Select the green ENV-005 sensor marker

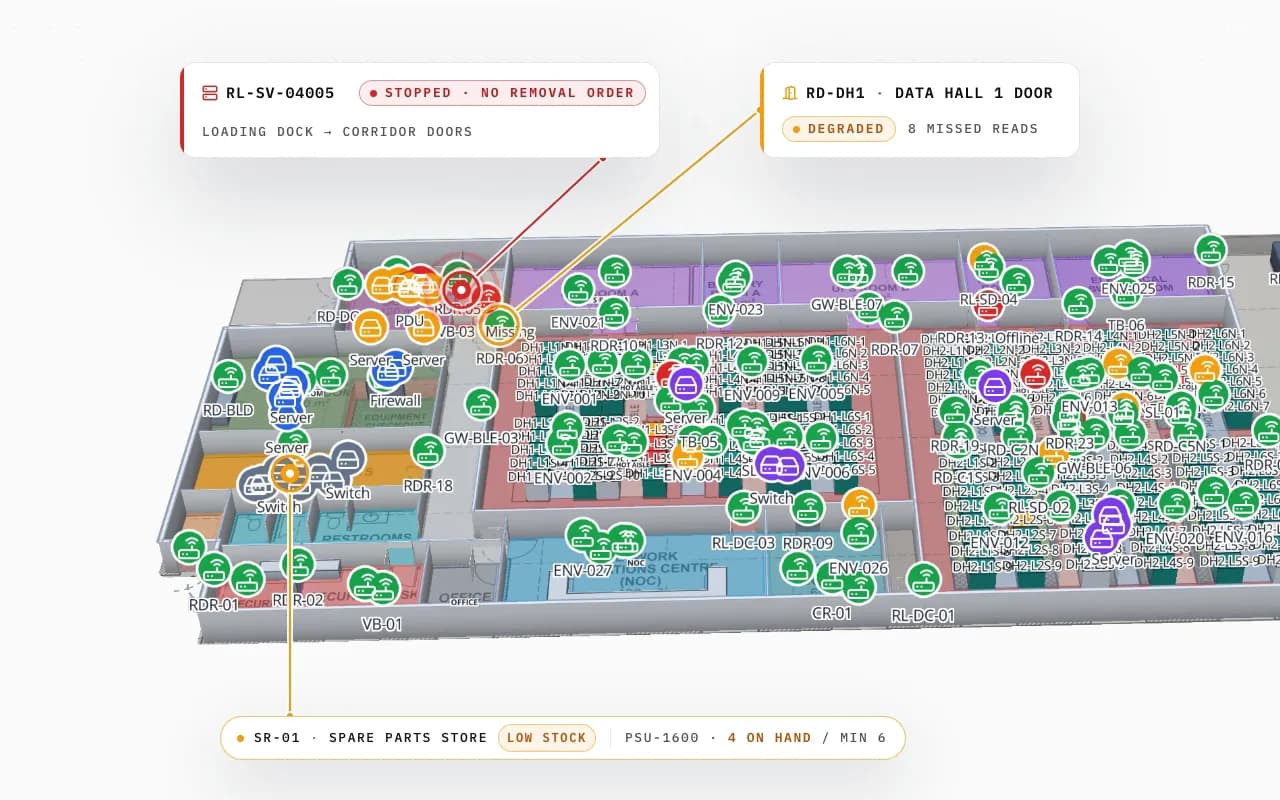click(816, 360)
